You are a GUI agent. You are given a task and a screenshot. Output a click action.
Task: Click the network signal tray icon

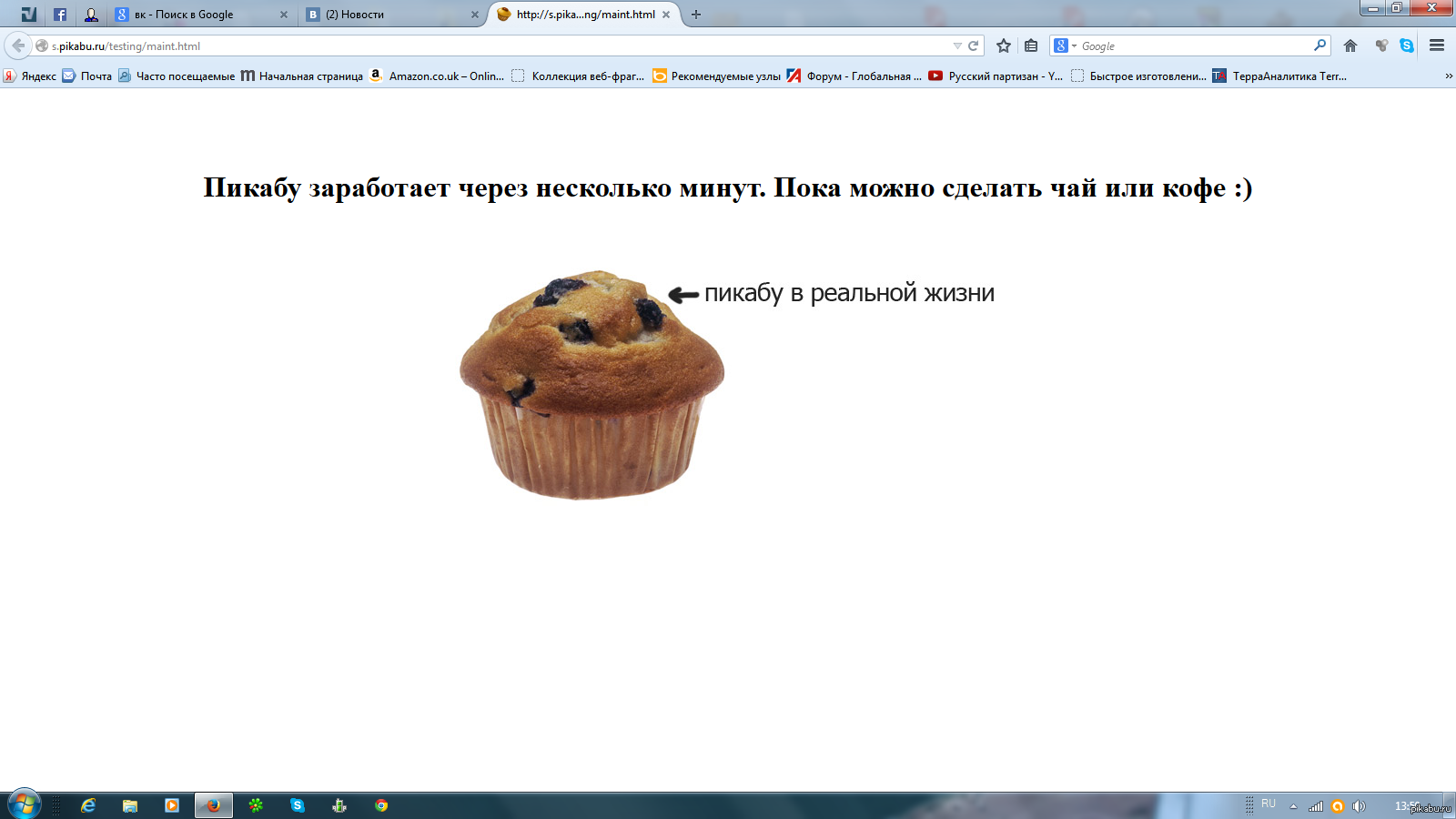1316,806
